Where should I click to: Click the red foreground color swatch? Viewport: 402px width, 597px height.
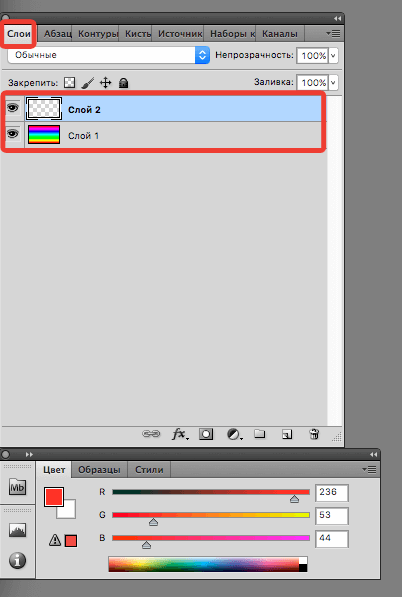tap(54, 497)
